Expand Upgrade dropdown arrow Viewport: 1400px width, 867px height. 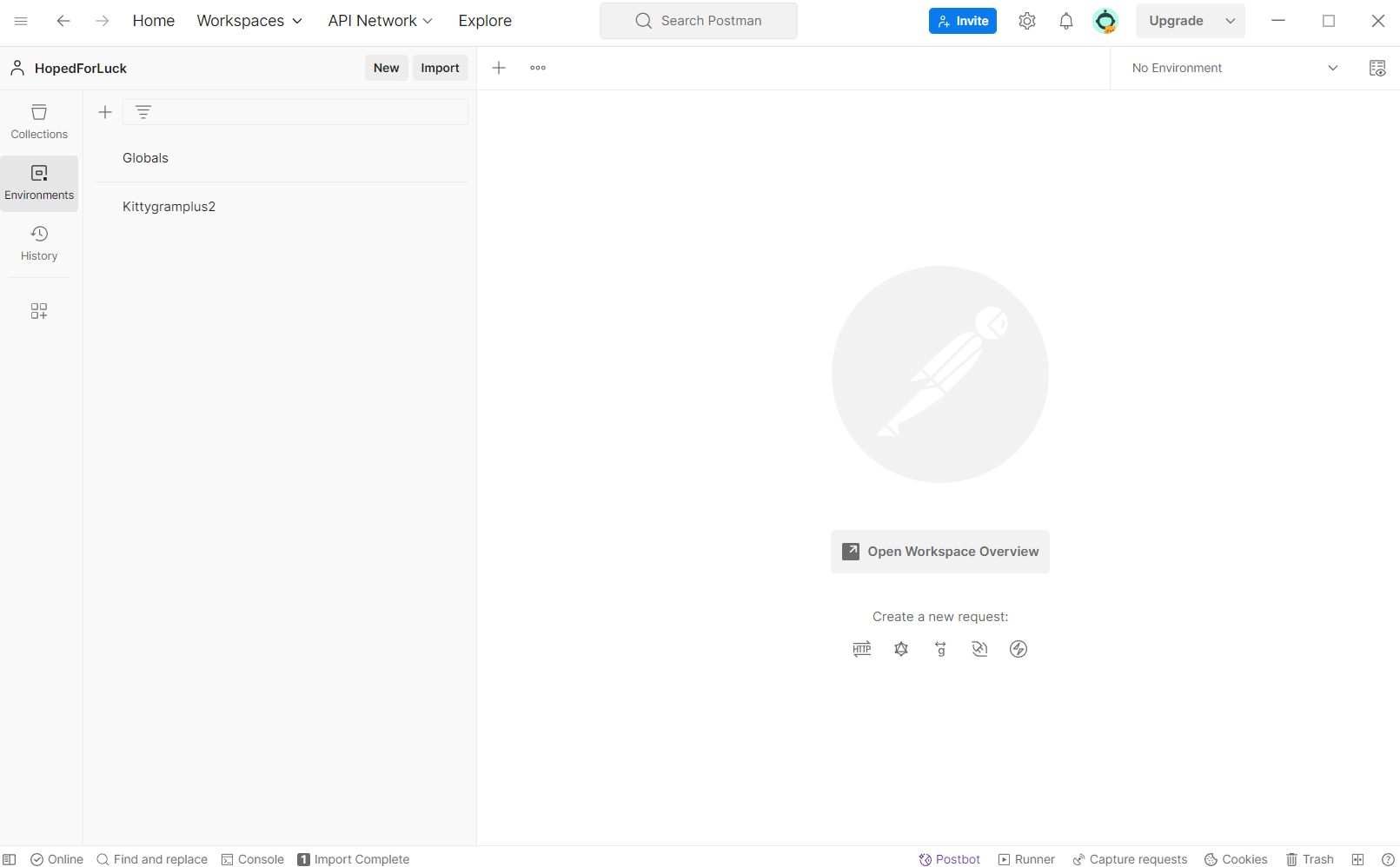pyautogui.click(x=1231, y=21)
